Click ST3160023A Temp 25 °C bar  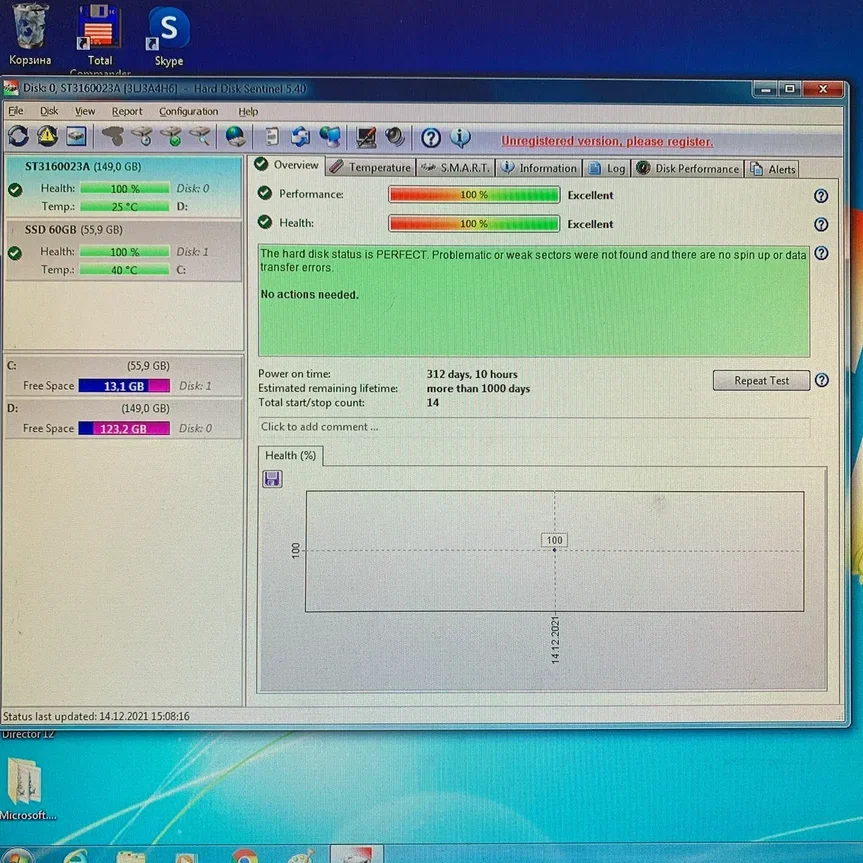click(124, 207)
